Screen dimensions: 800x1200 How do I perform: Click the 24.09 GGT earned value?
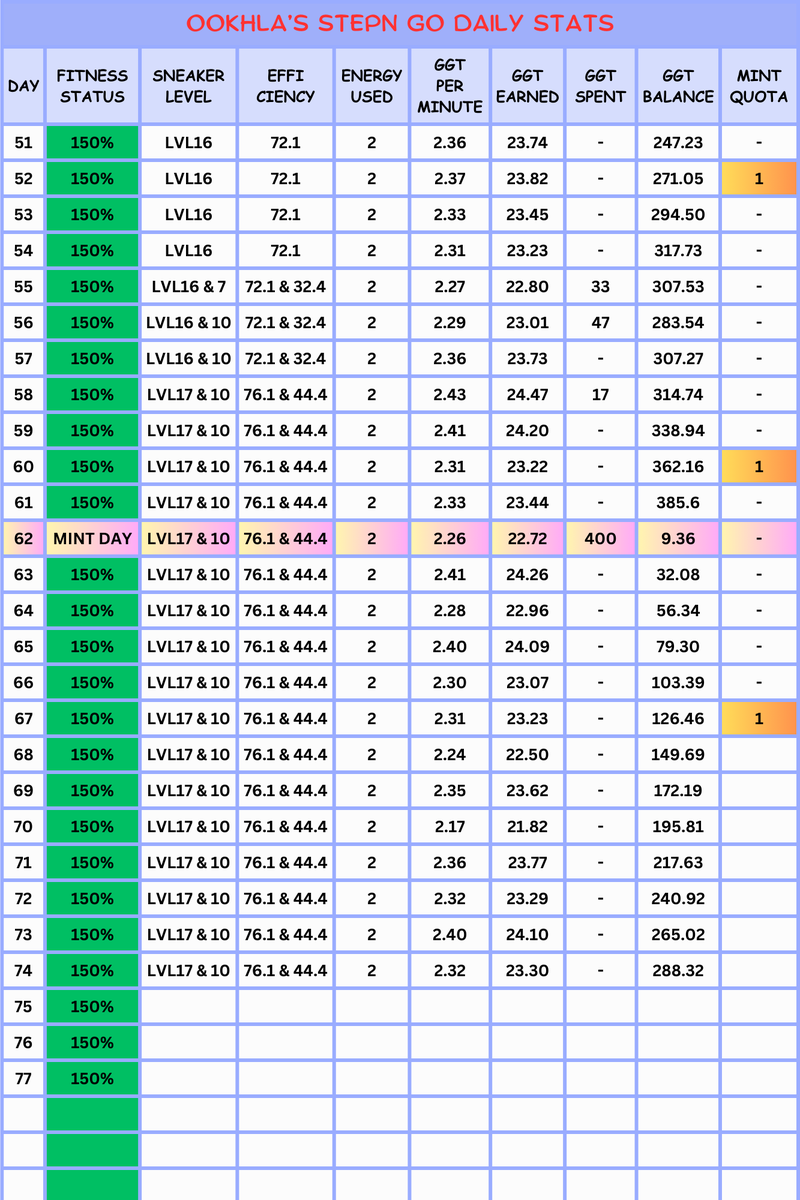point(527,647)
